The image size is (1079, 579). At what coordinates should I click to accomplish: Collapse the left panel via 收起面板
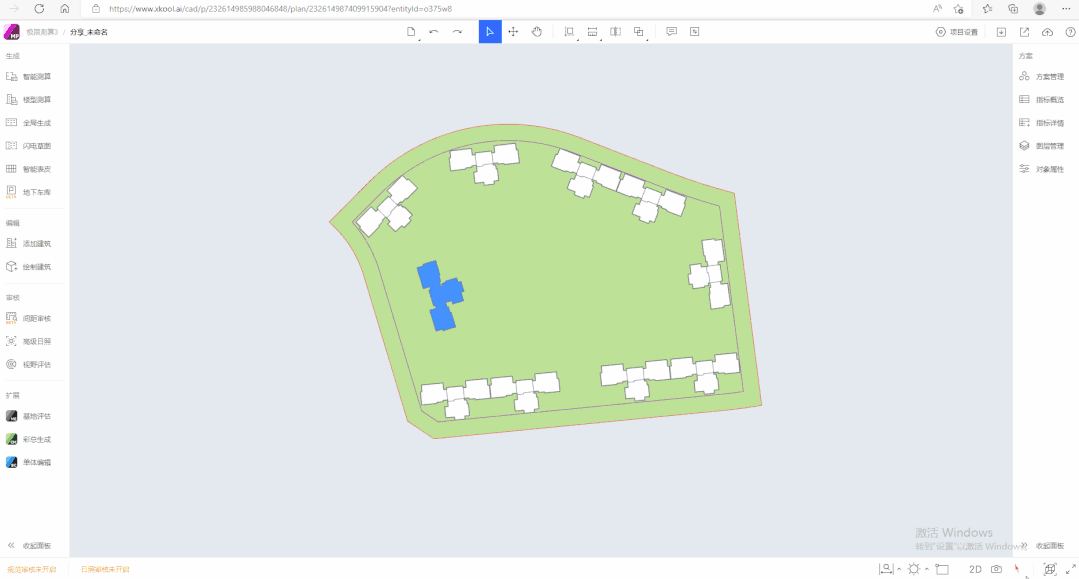pyautogui.click(x=30, y=545)
